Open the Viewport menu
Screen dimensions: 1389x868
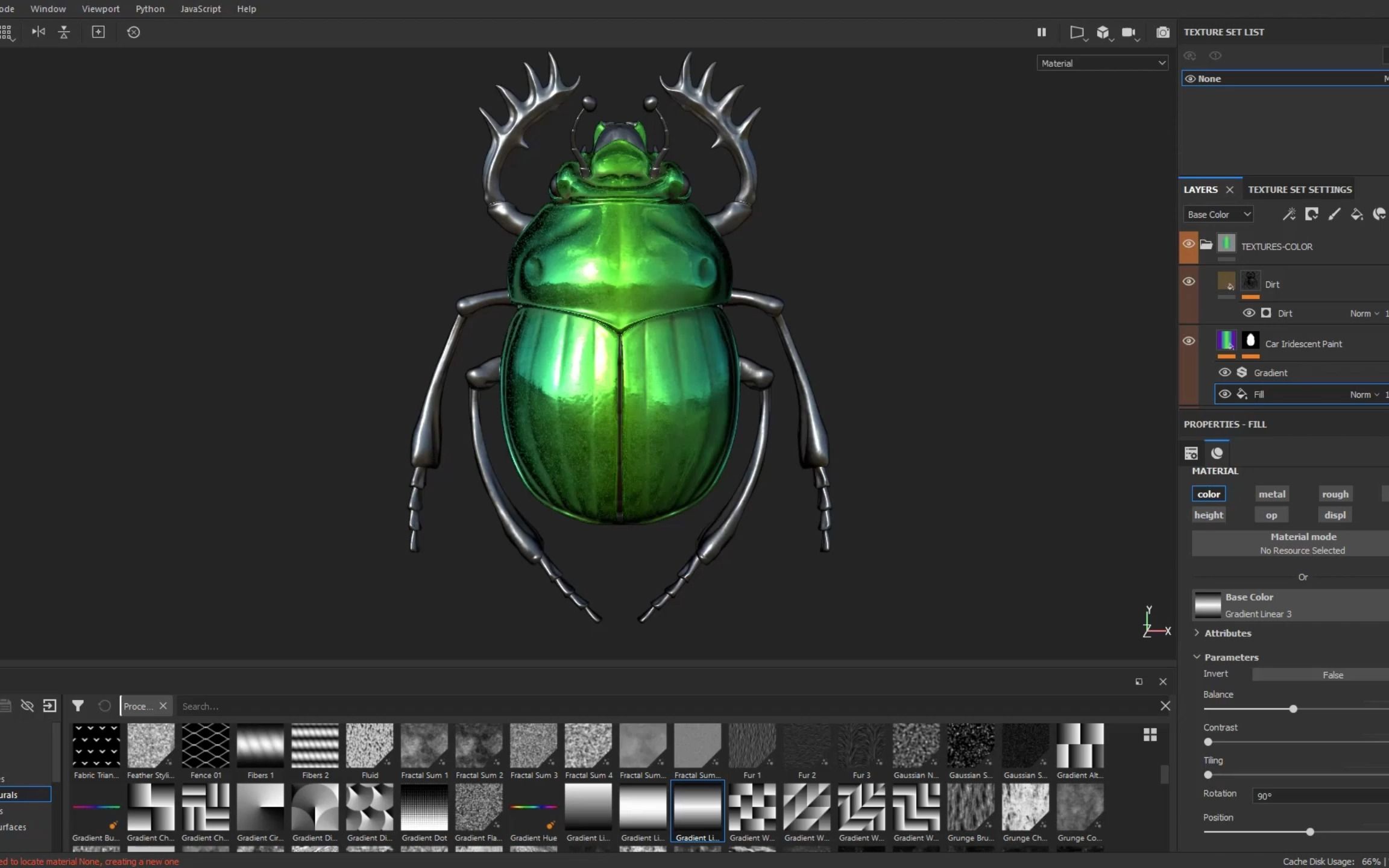click(x=99, y=8)
